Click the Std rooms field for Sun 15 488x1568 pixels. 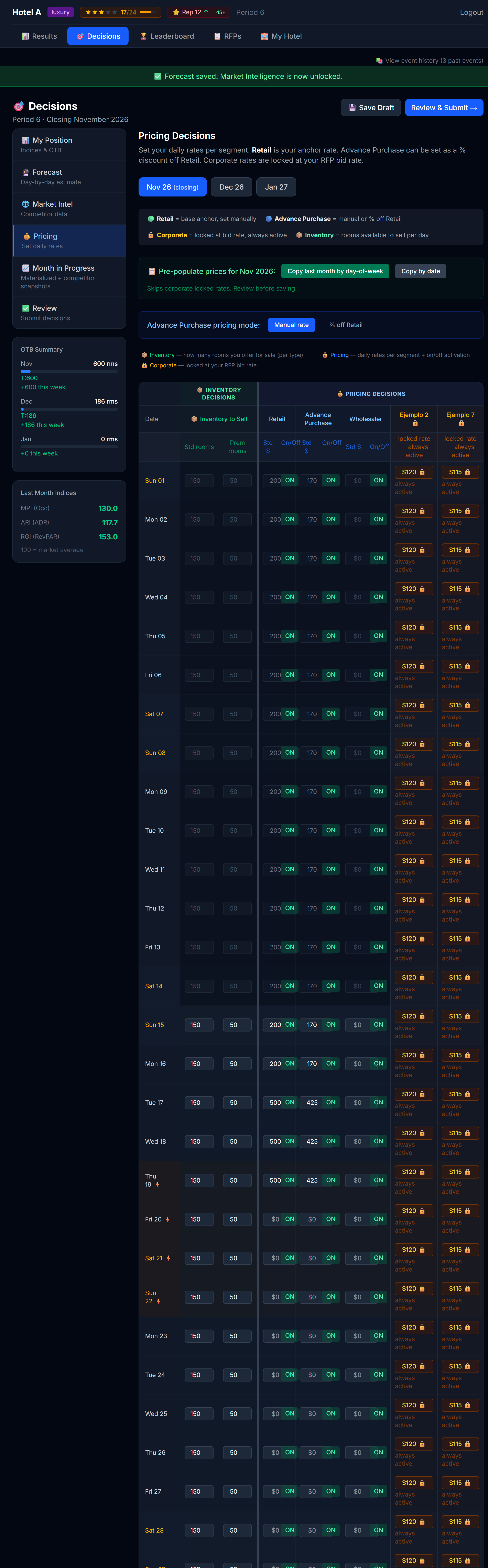(199, 1025)
